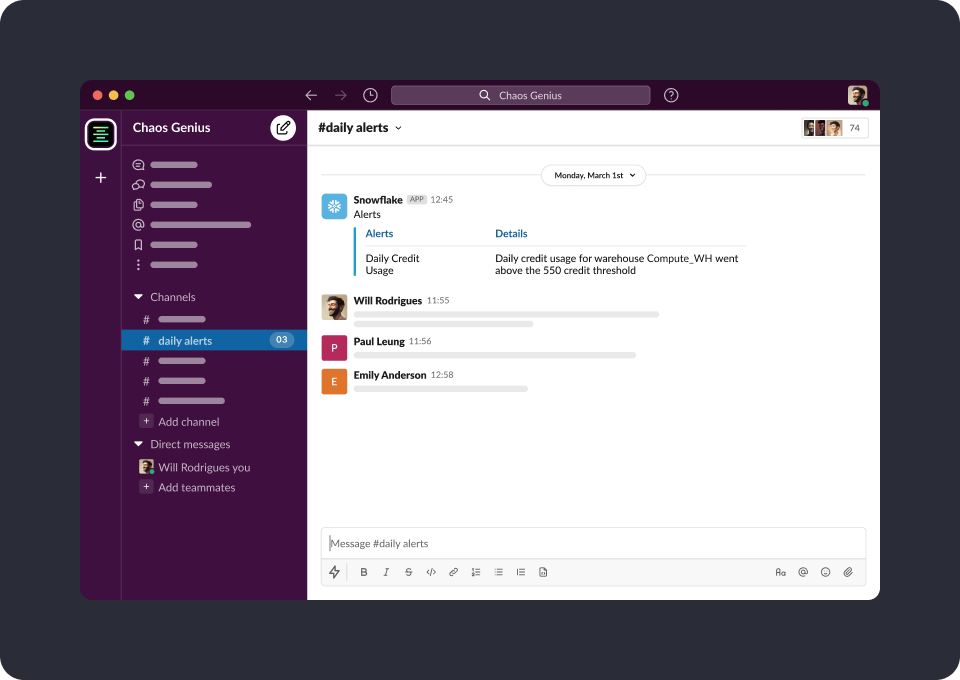This screenshot has width=960, height=680.
Task: Attach a file with the paperclip icon
Action: (848, 571)
